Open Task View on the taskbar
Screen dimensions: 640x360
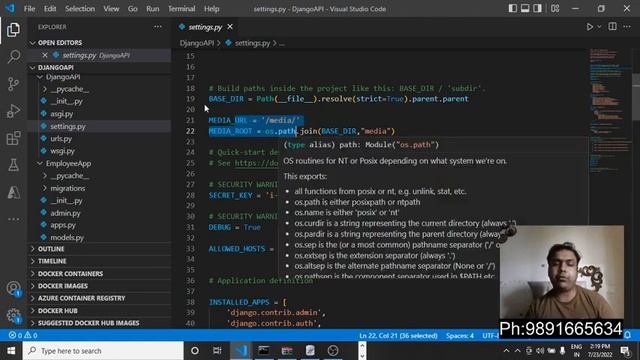pyautogui.click(x=217, y=351)
